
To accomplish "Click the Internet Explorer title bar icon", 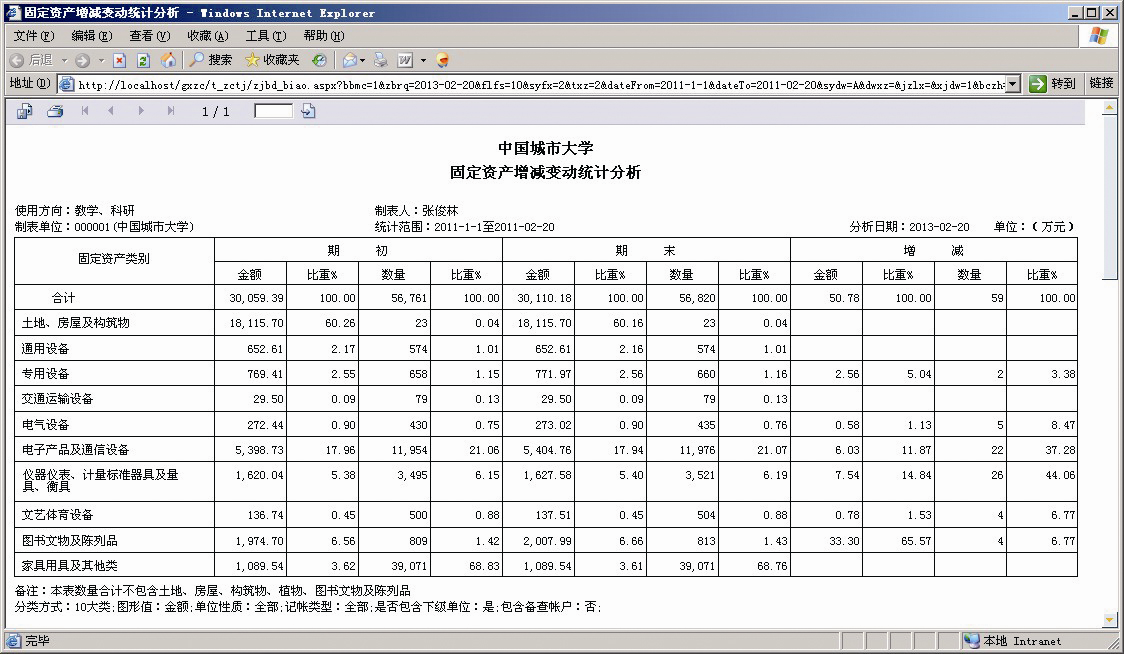I will coord(13,13).
